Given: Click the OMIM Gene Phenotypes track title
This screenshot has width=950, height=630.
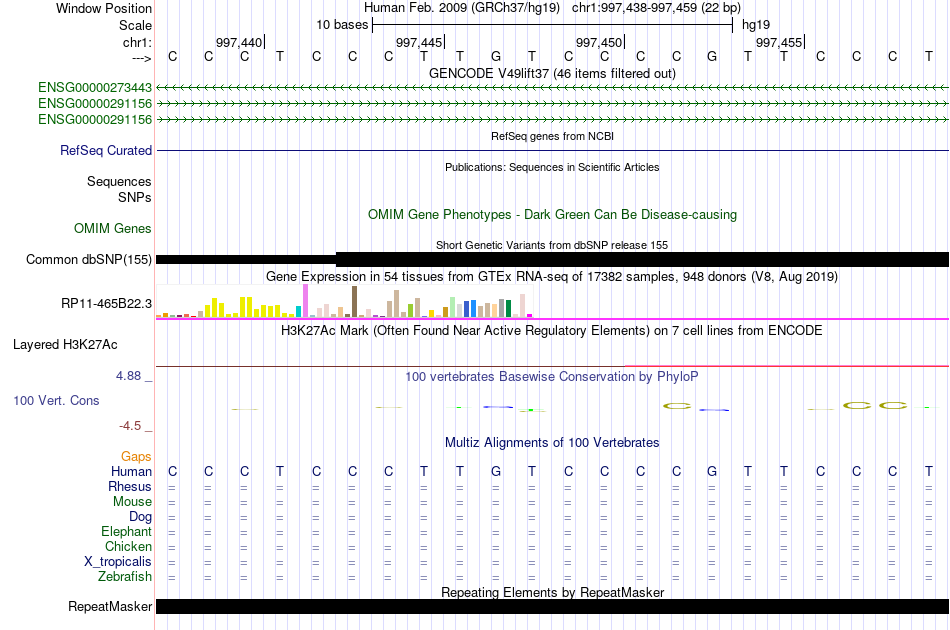Looking at the screenshot, I should pos(552,214).
